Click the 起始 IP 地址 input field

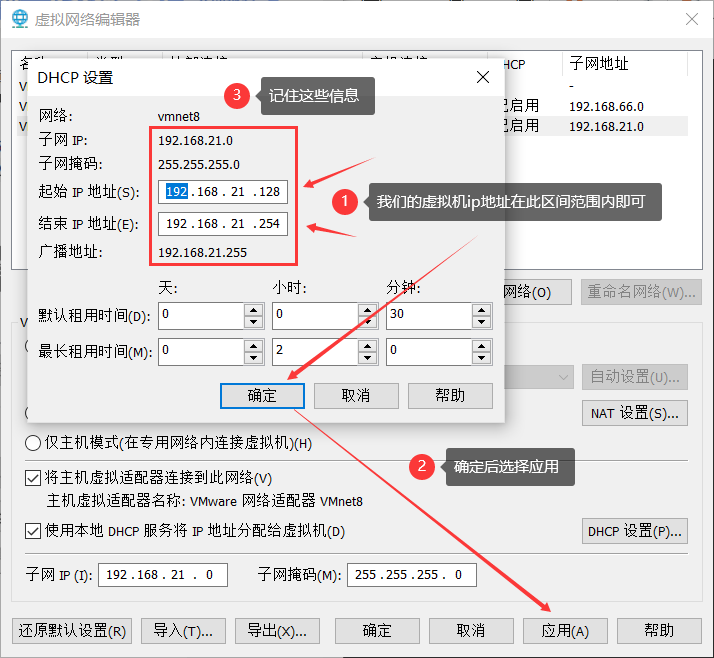223,192
